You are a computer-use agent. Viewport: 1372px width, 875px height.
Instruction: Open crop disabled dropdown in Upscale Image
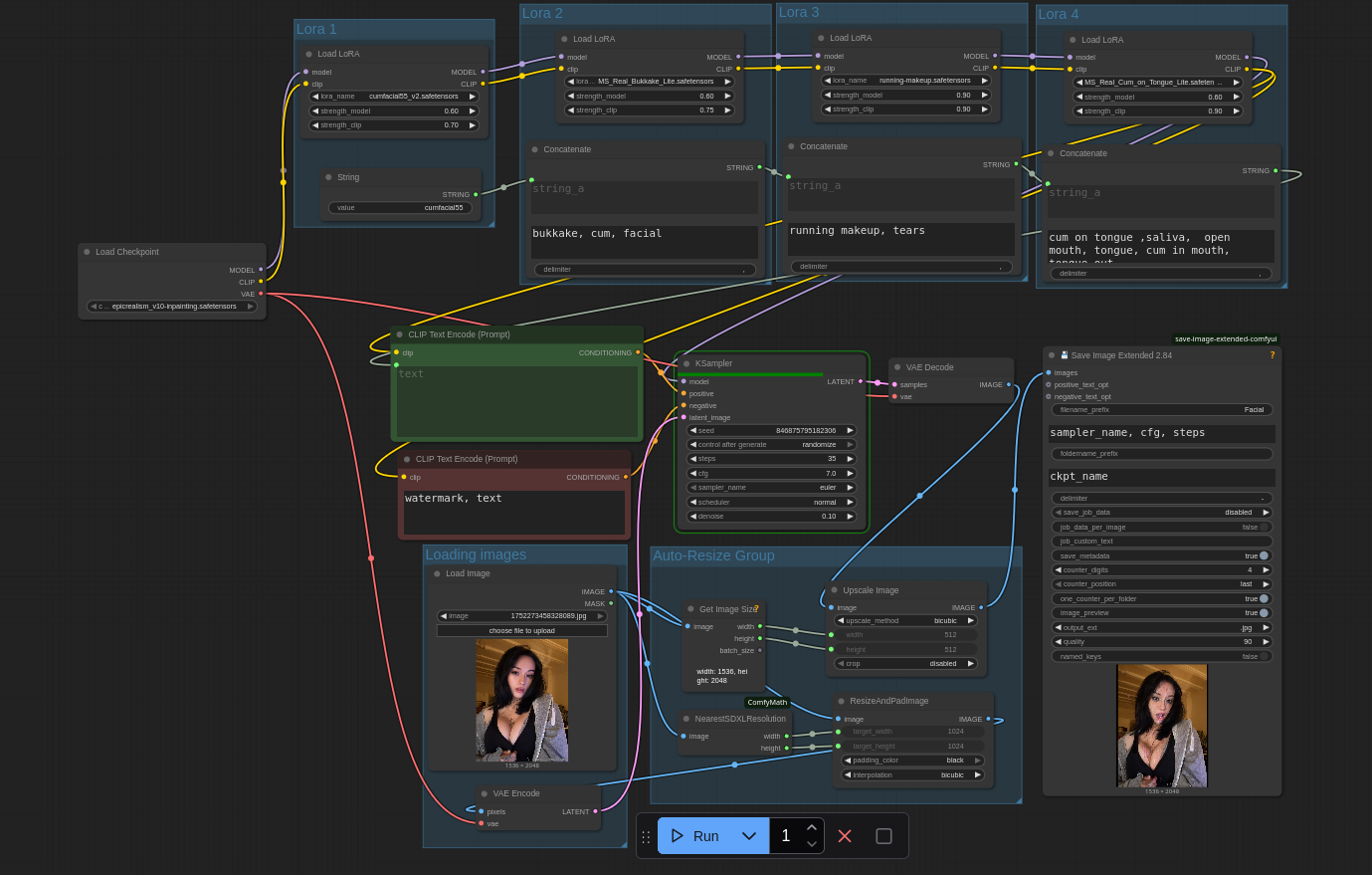point(905,663)
